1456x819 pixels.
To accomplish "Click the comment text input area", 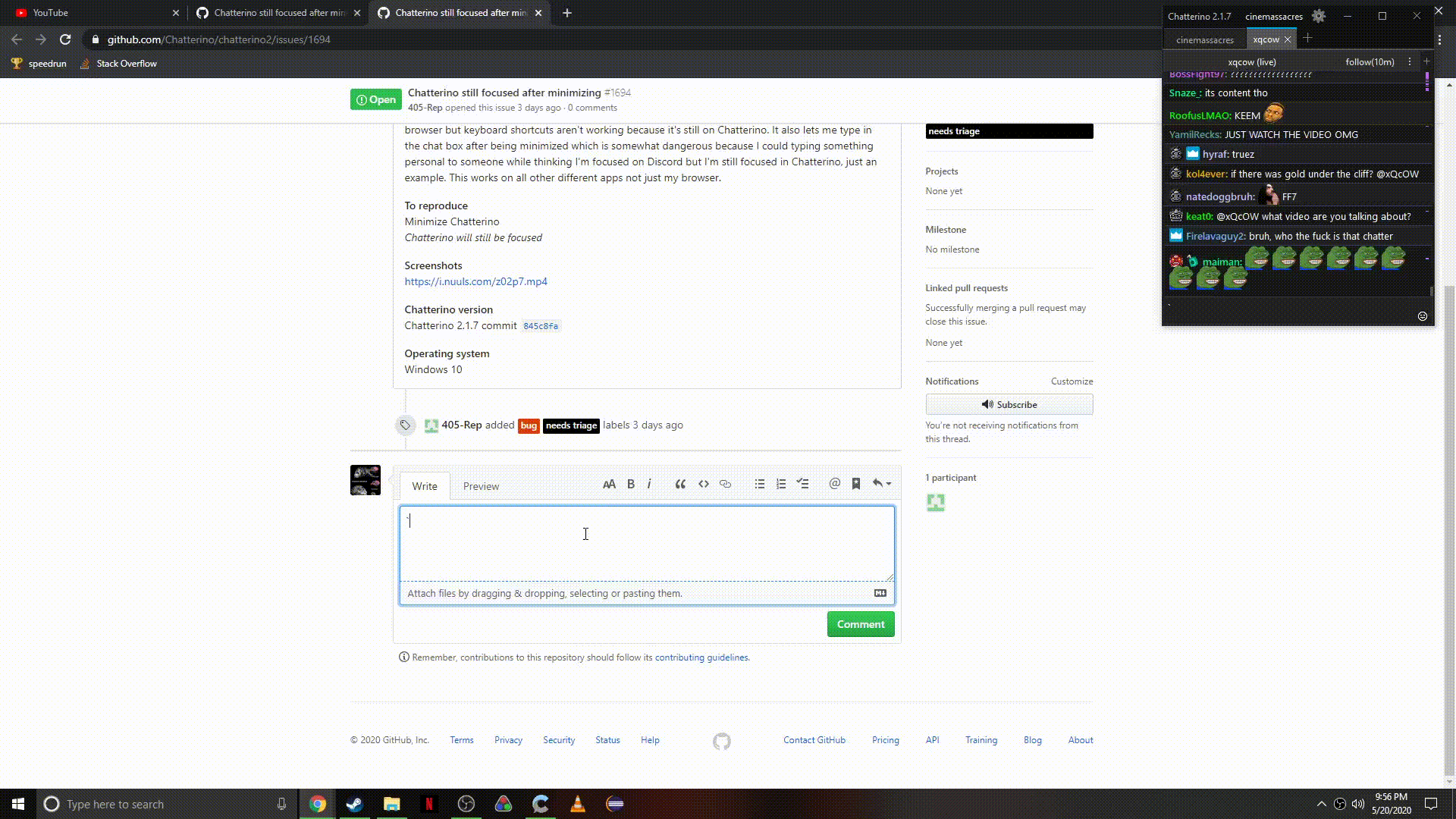I will click(x=645, y=542).
